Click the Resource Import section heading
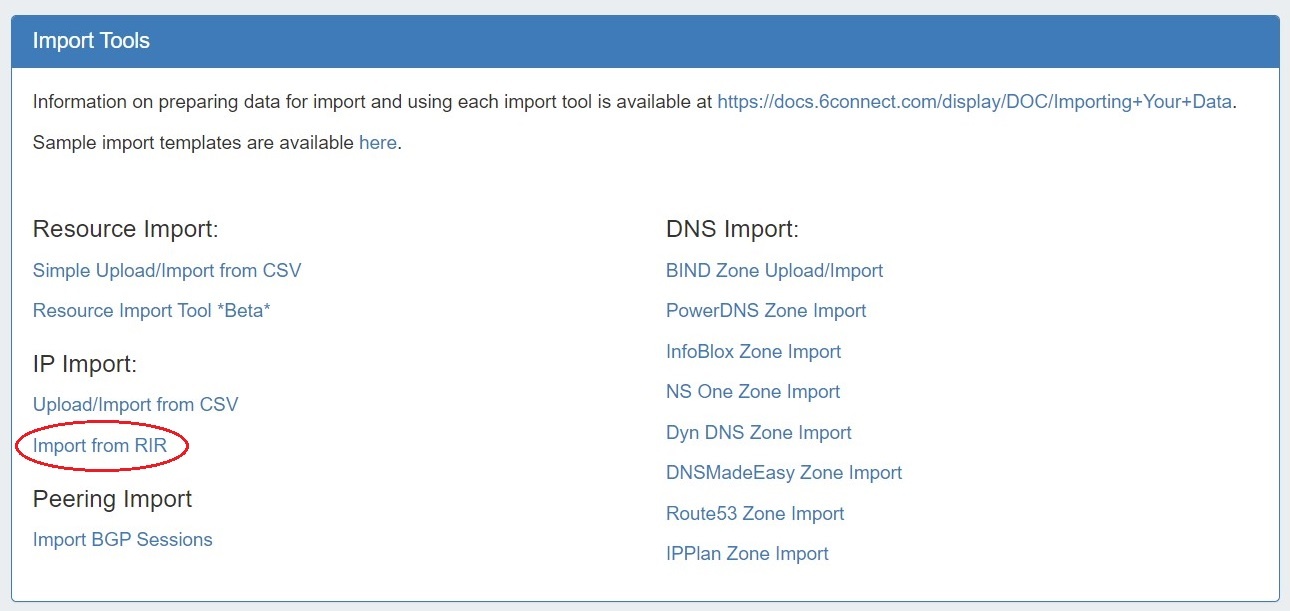This screenshot has width=1290, height=611. [x=126, y=229]
